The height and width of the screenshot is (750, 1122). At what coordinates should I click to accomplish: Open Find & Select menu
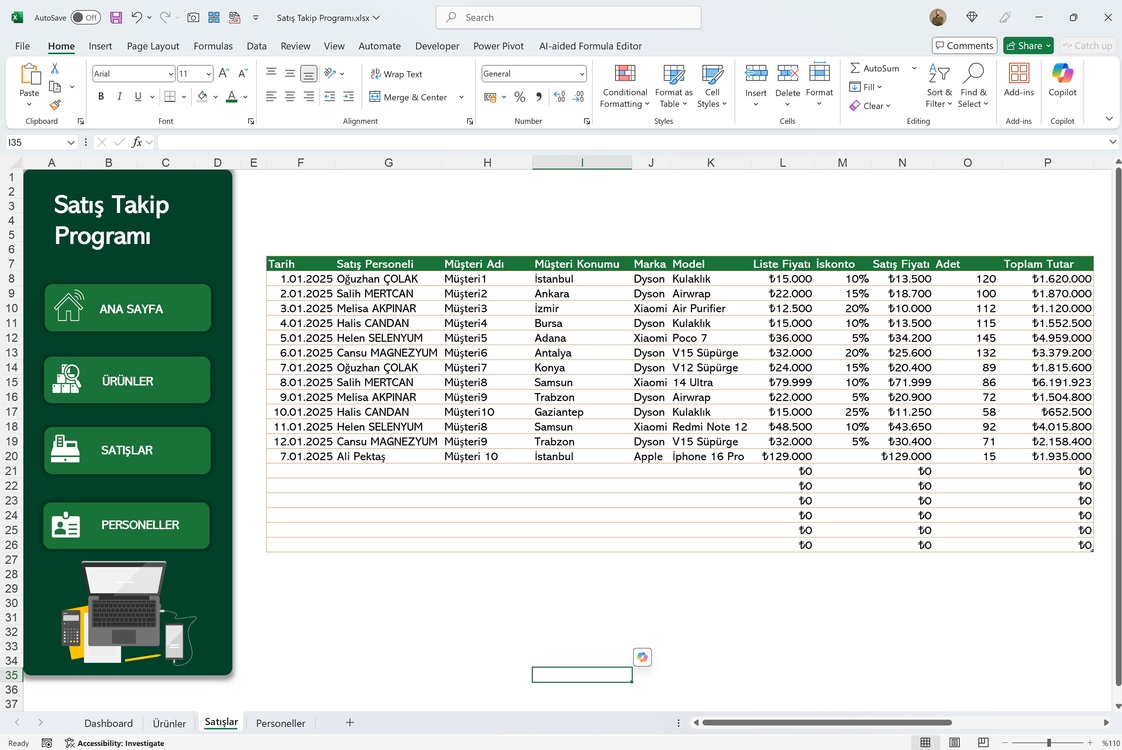point(973,86)
